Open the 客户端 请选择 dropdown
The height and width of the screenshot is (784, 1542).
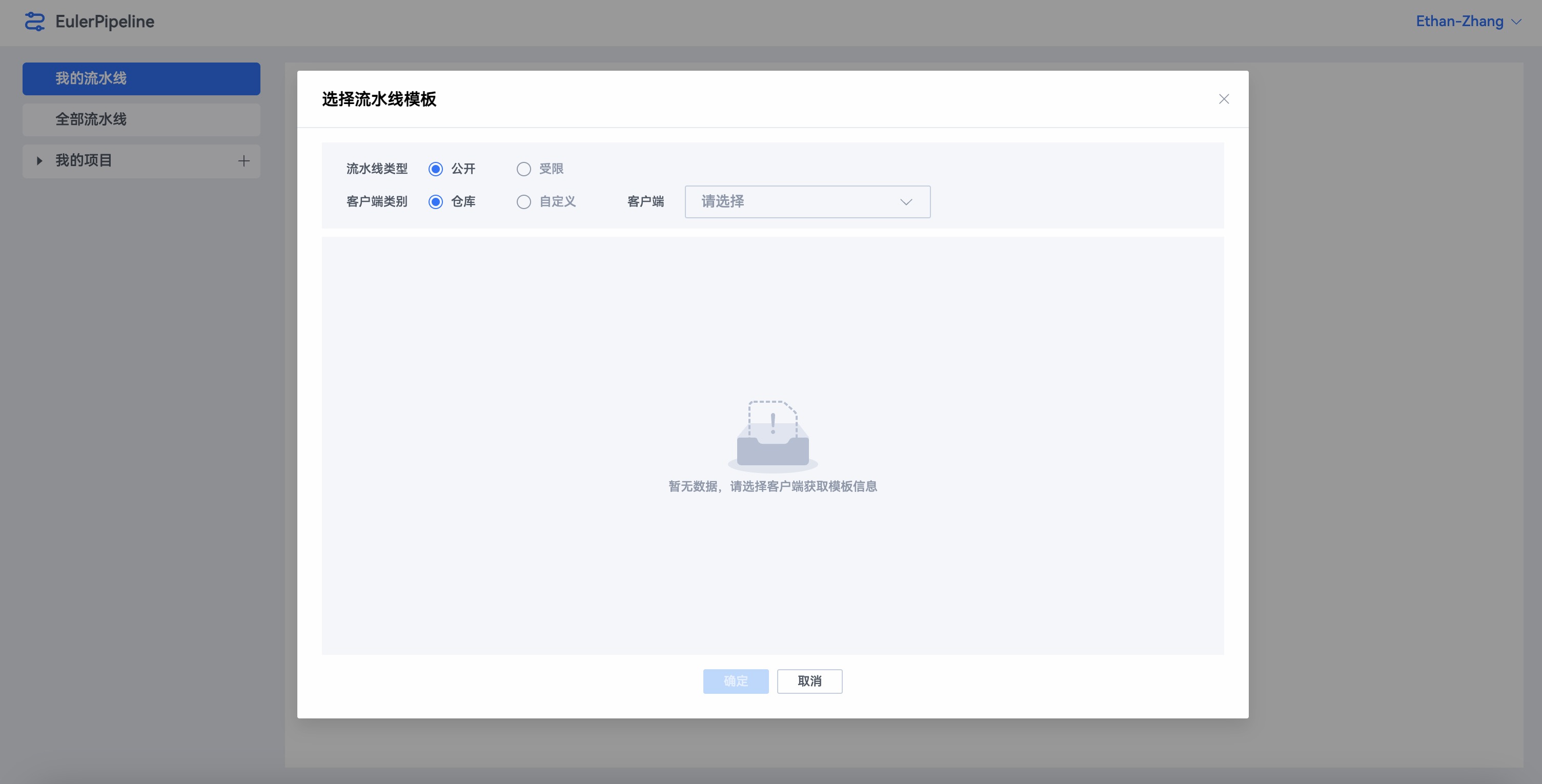[807, 202]
